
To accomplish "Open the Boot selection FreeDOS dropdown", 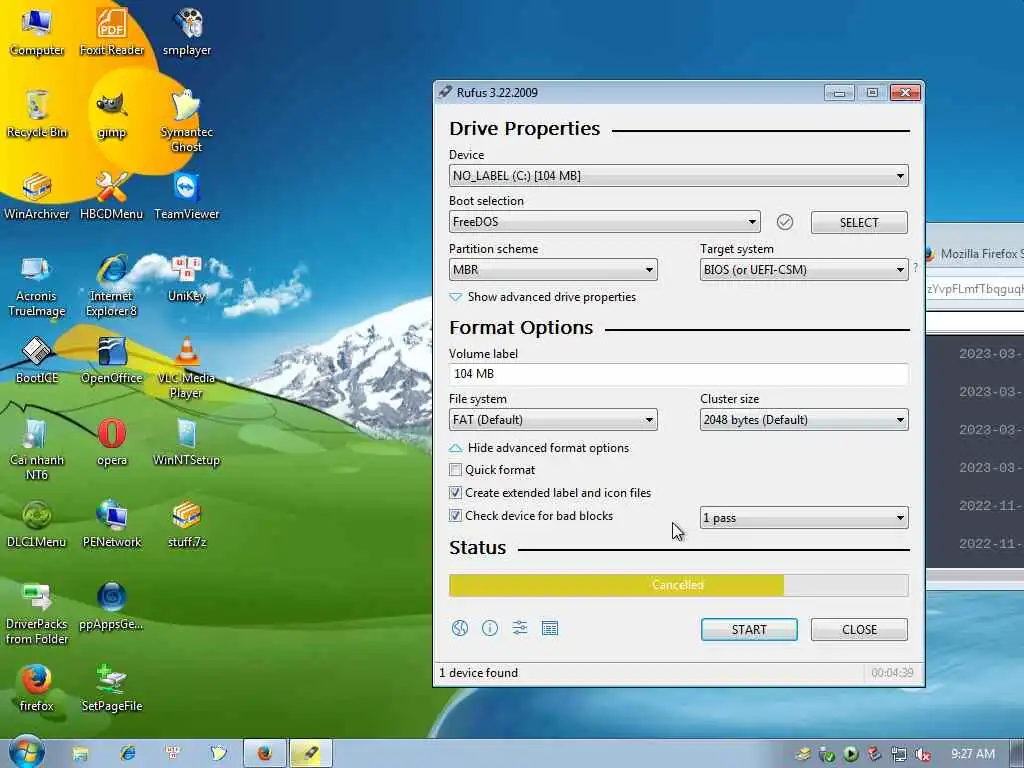I will [x=605, y=222].
